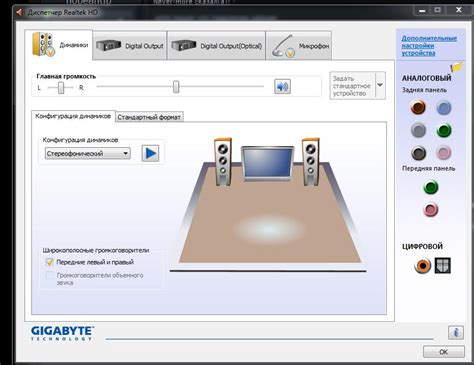
Task: Click the monitor in the room preview
Action: 267,163
